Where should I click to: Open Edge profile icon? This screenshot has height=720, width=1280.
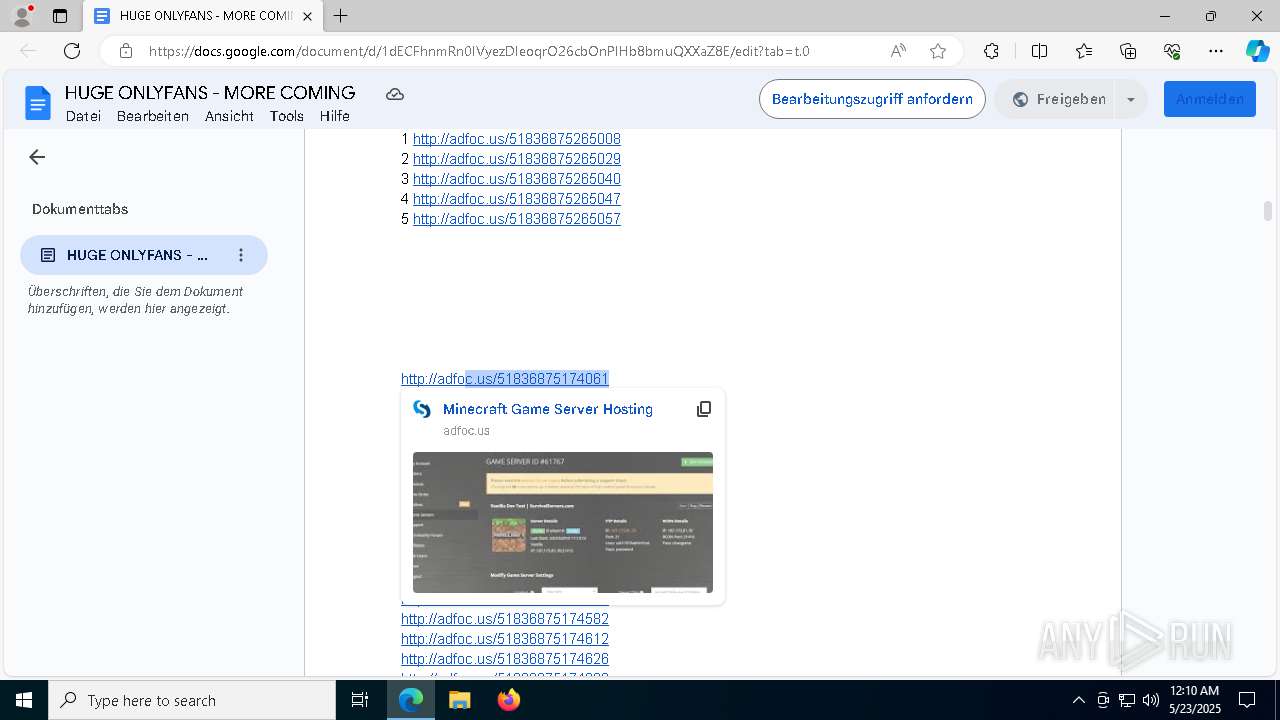[22, 16]
